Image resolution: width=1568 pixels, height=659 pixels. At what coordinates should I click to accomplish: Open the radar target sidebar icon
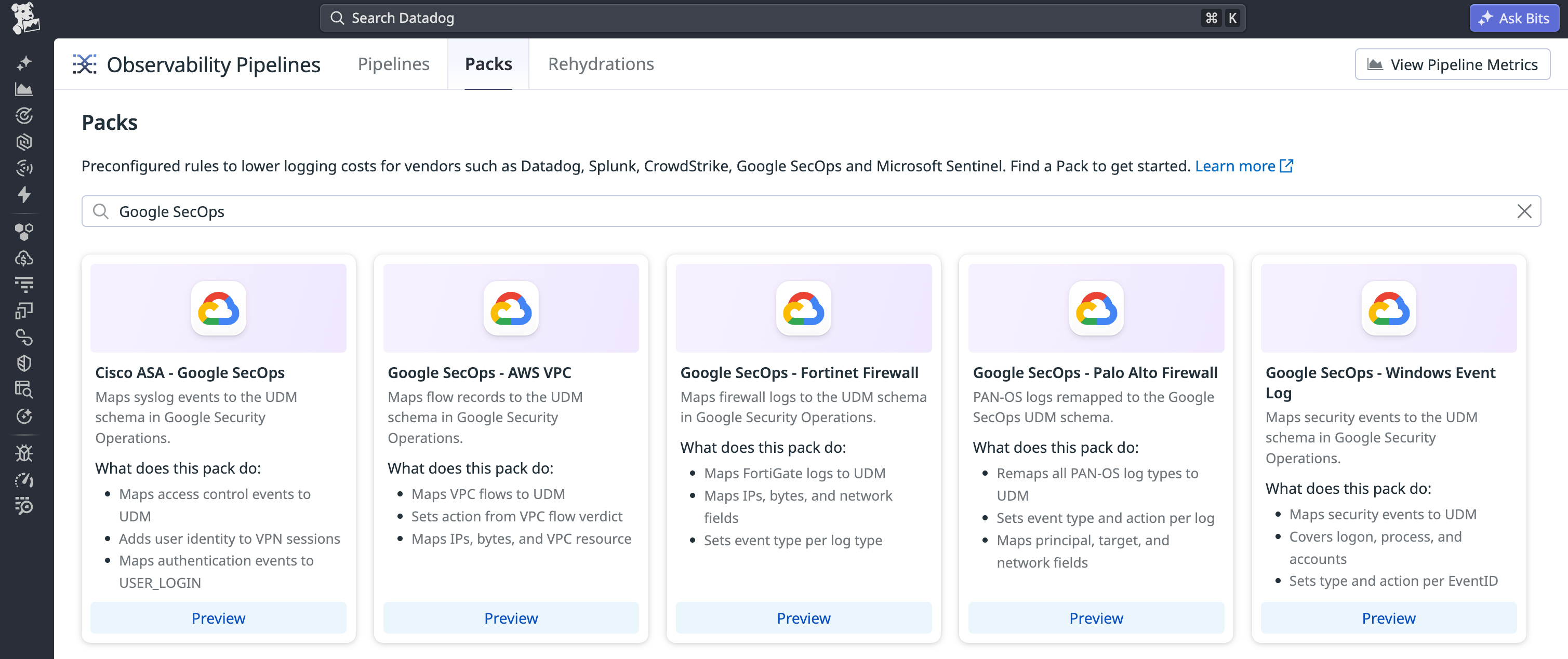[x=24, y=116]
